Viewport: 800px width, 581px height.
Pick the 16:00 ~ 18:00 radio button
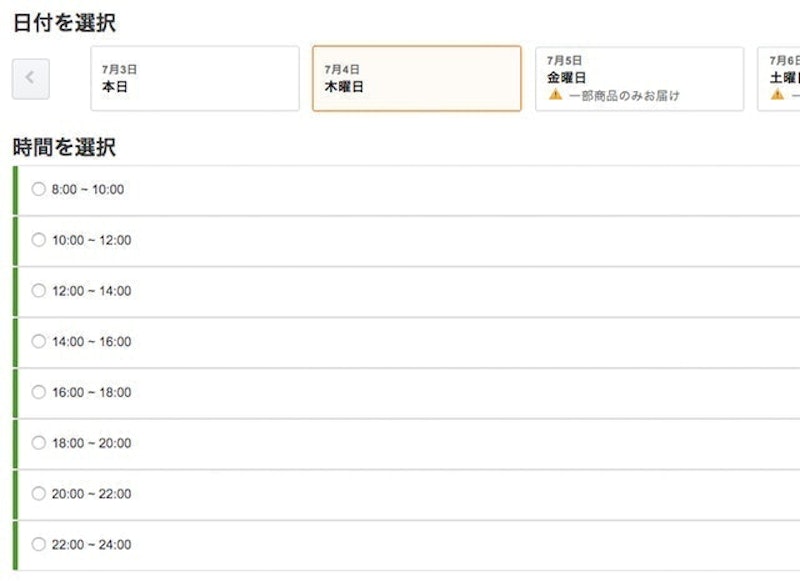(x=39, y=392)
